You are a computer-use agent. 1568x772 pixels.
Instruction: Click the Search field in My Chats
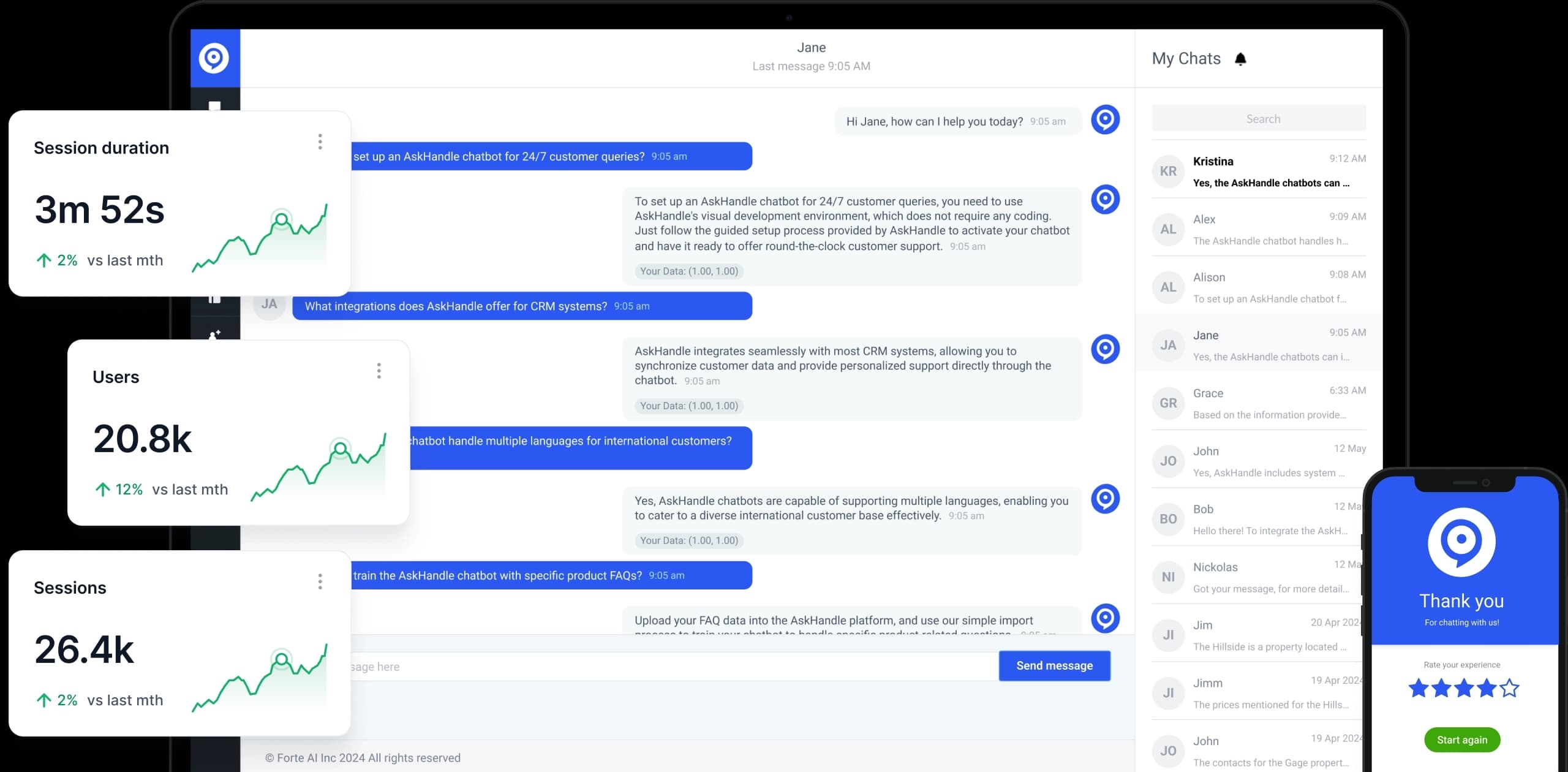tap(1264, 118)
